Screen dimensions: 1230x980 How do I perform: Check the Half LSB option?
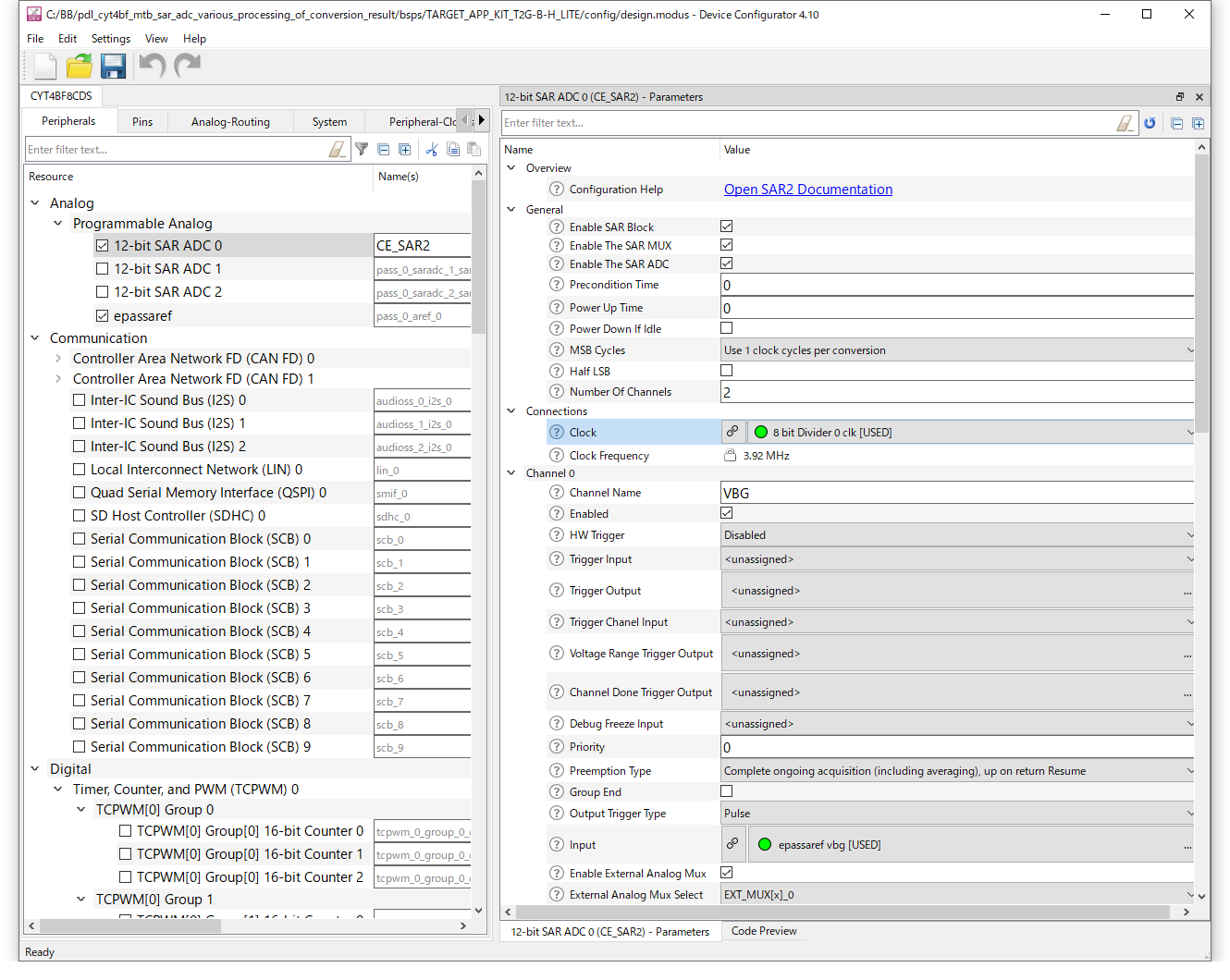(727, 371)
